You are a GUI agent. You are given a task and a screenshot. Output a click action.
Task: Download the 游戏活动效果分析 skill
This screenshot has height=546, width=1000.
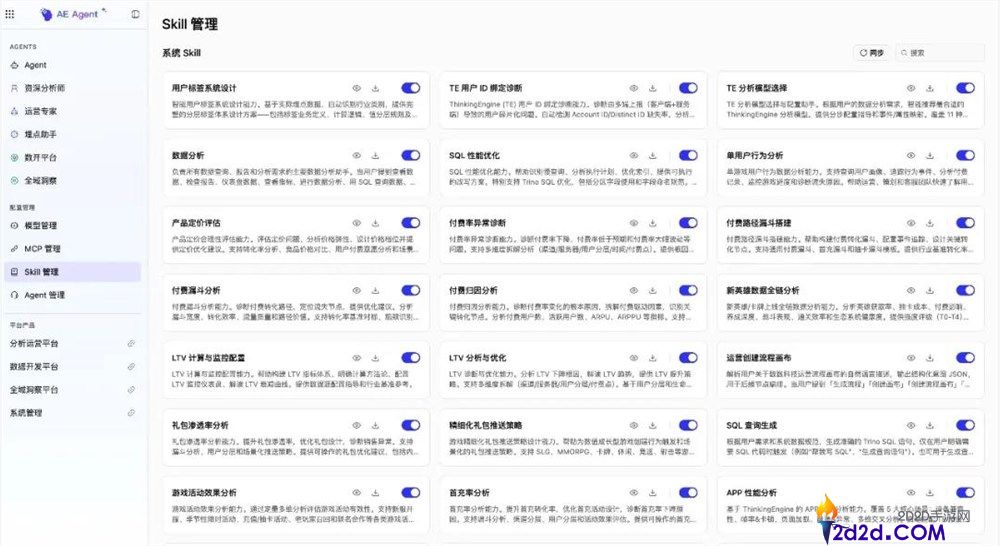[x=376, y=493]
